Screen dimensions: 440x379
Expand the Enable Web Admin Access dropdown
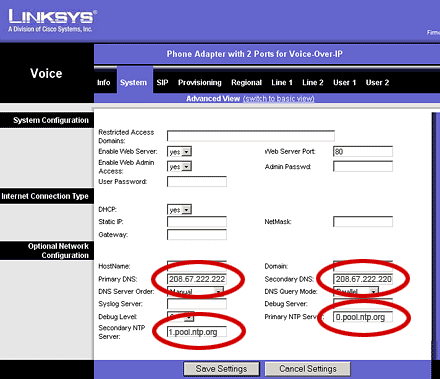179,166
